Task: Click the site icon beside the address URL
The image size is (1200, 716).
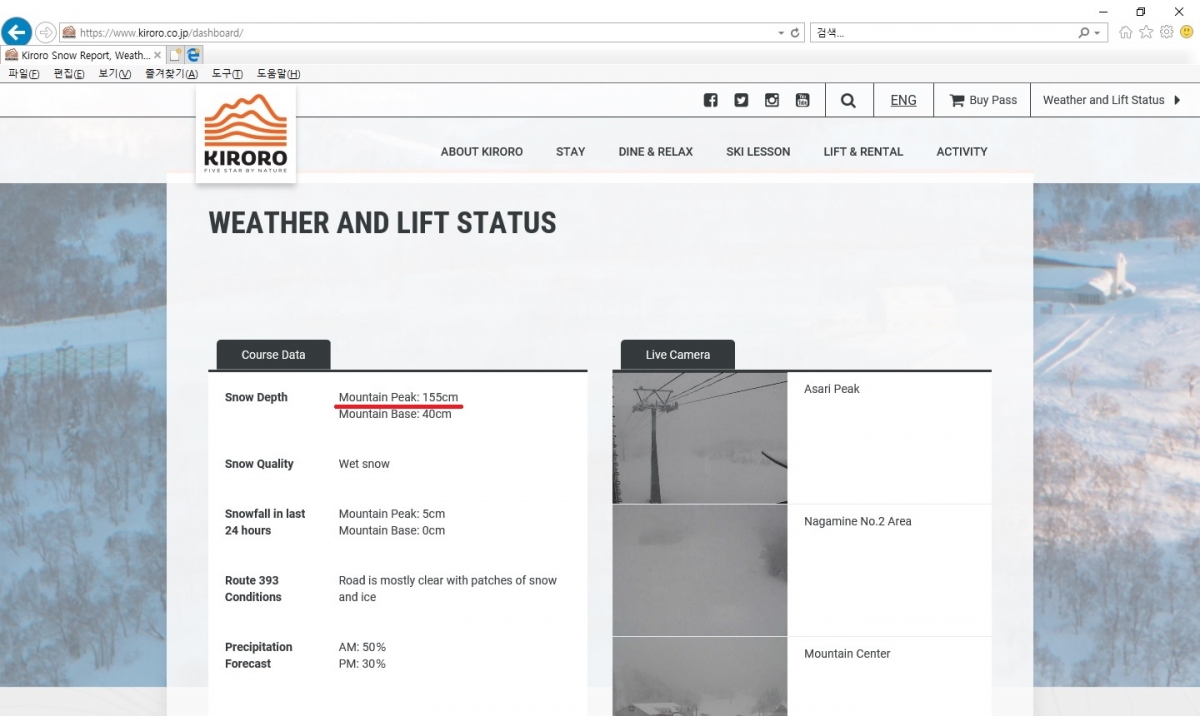Action: (69, 33)
